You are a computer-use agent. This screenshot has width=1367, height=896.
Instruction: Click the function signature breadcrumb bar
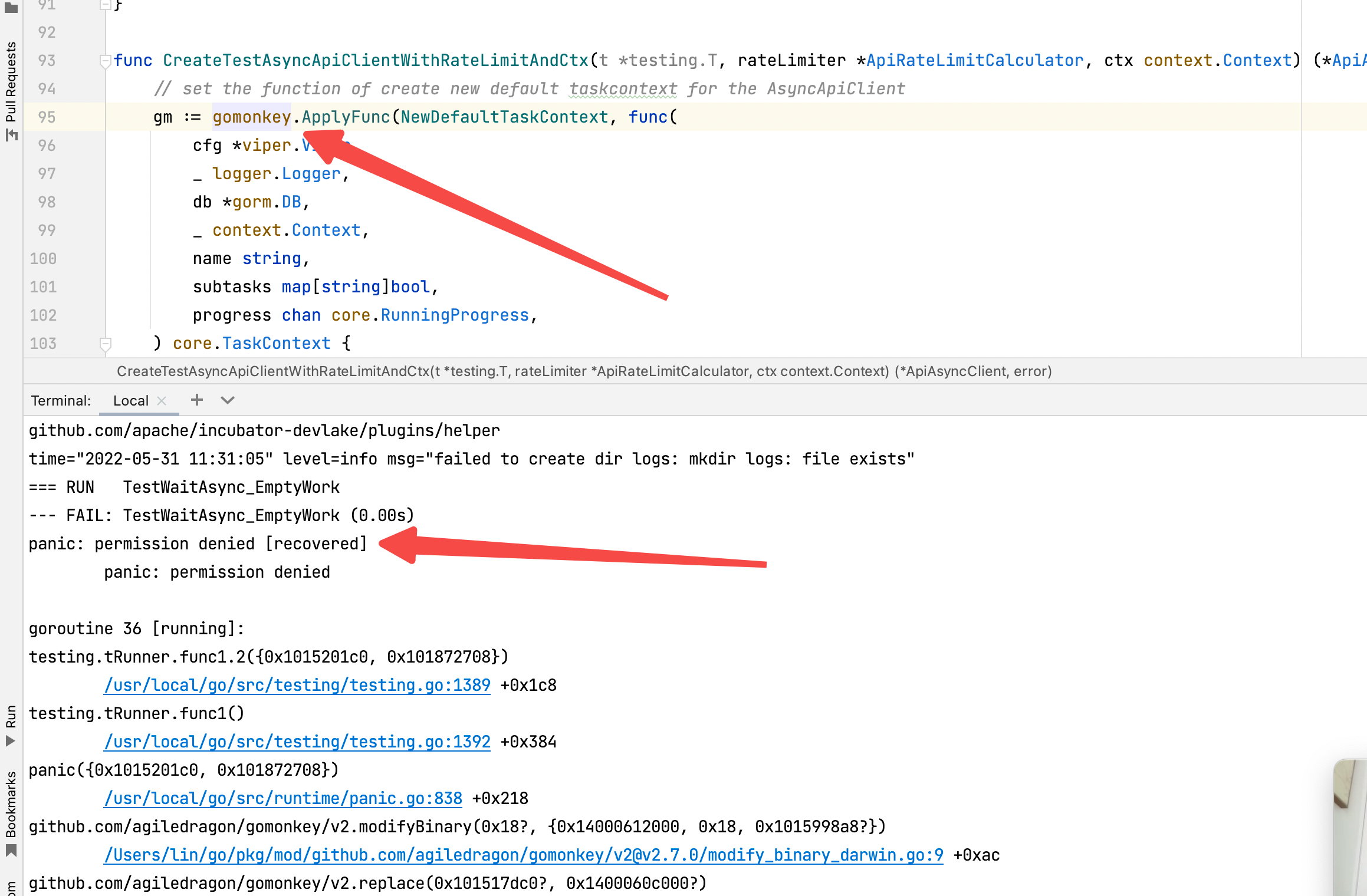(584, 371)
